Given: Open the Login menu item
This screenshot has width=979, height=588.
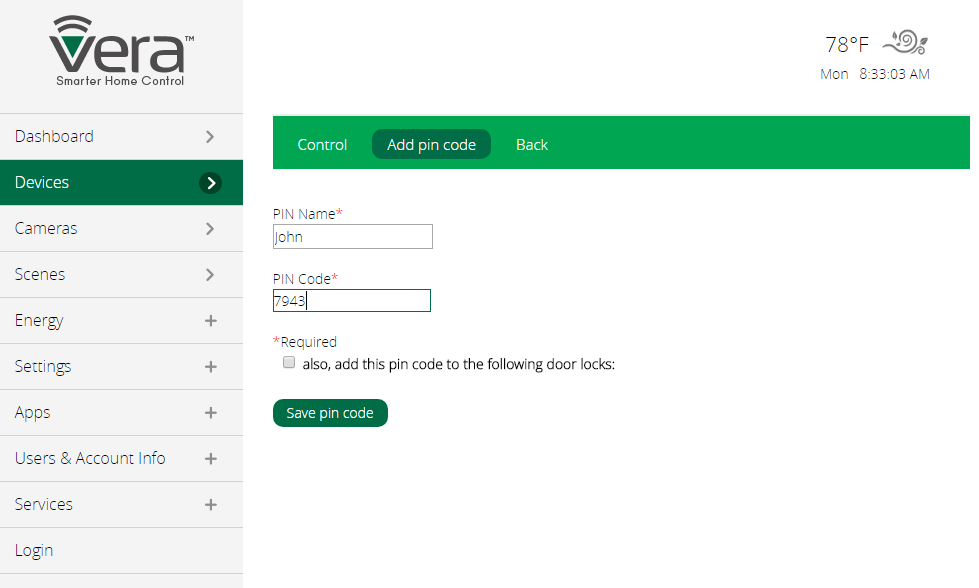Looking at the screenshot, I should click(x=35, y=551).
